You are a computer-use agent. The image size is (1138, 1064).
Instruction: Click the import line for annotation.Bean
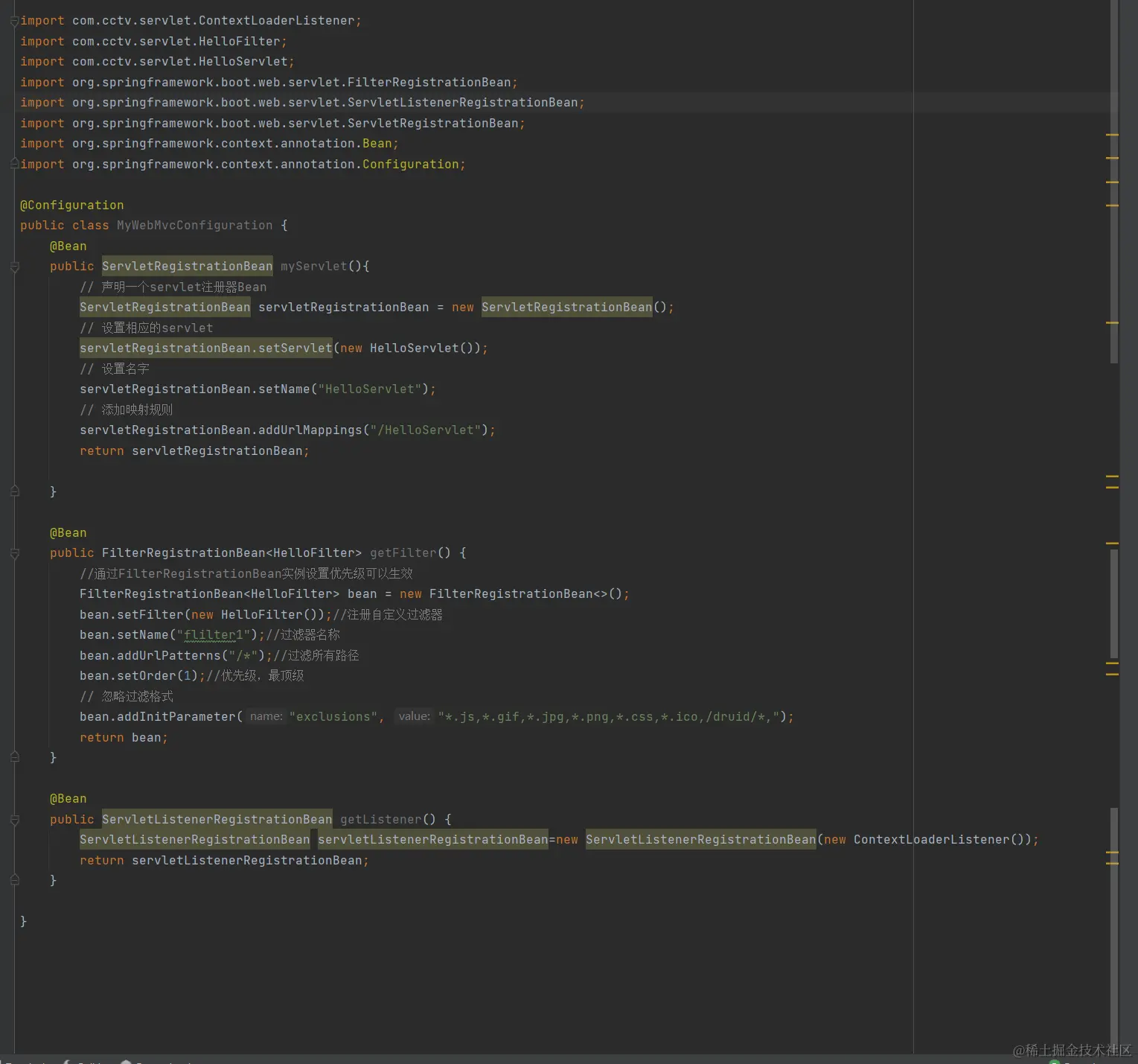(209, 143)
